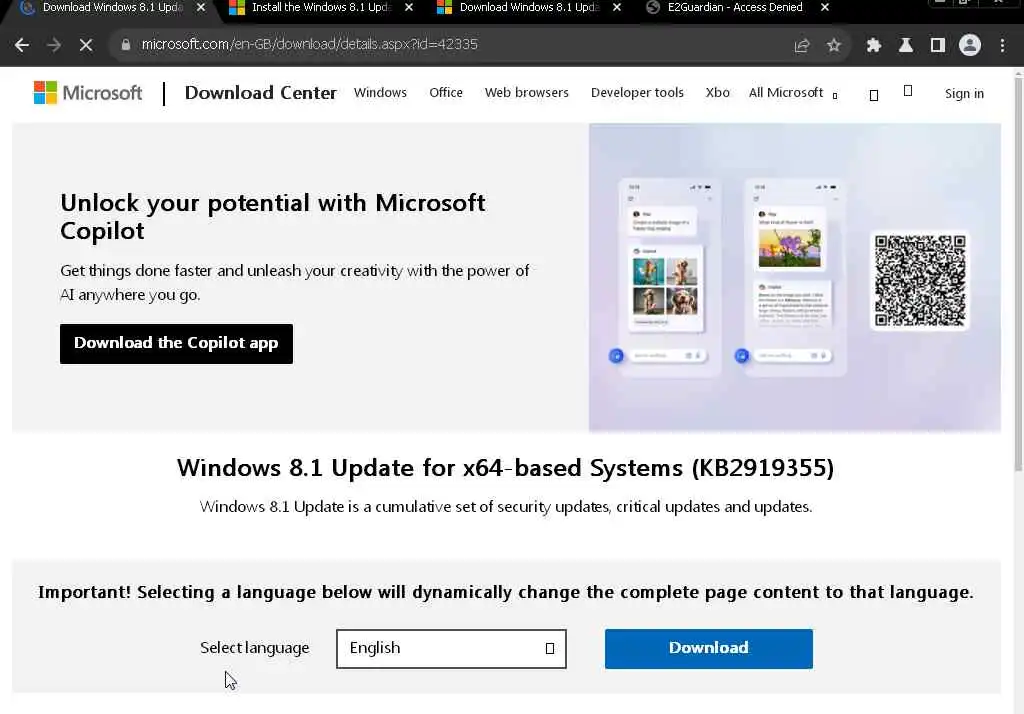Switch to Install the Windows 8.1 Update tab
The width and height of the screenshot is (1024, 714).
320,7
